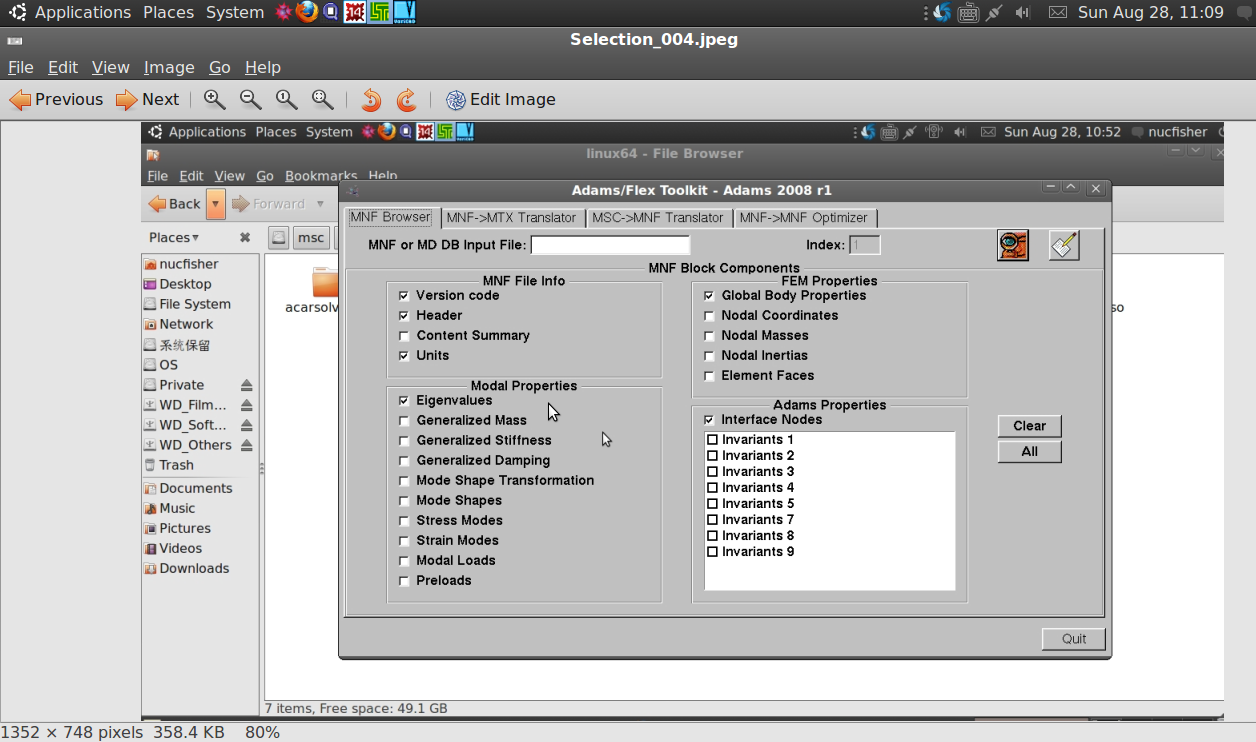1256x742 pixels.
Task: Click the All button
Action: click(x=1029, y=452)
